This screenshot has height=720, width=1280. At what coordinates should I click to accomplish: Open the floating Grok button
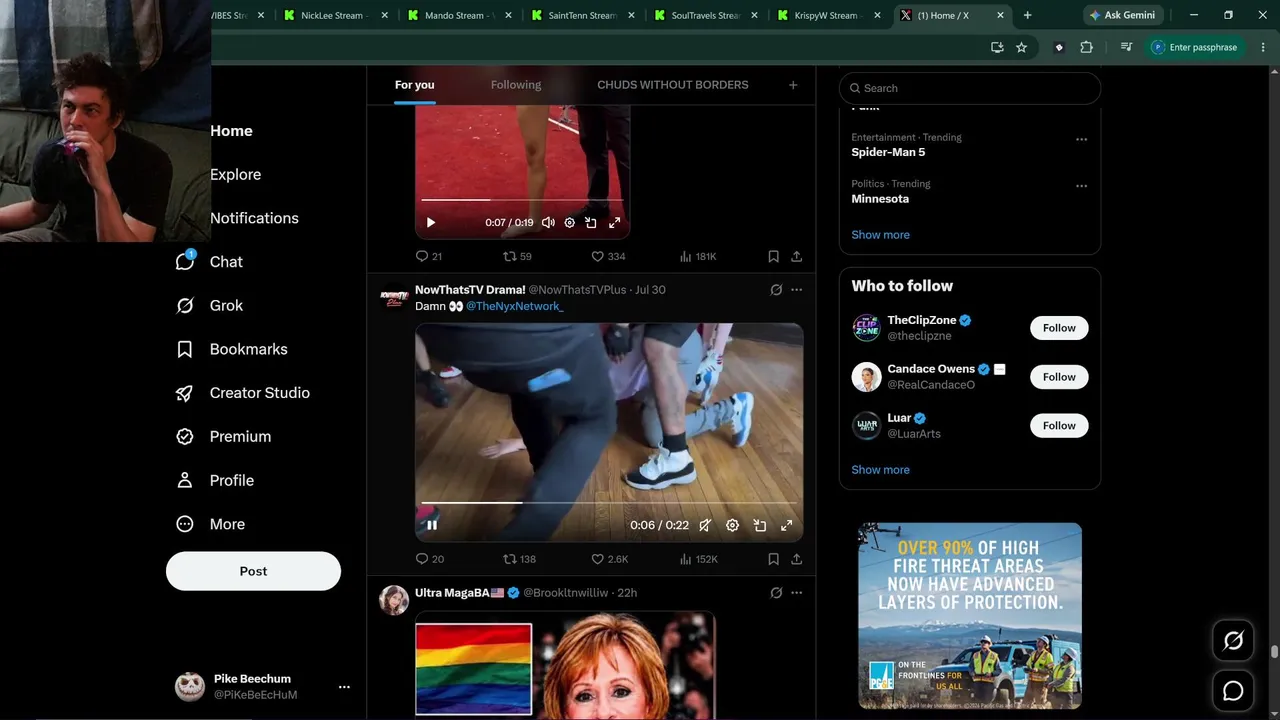[x=1233, y=641]
